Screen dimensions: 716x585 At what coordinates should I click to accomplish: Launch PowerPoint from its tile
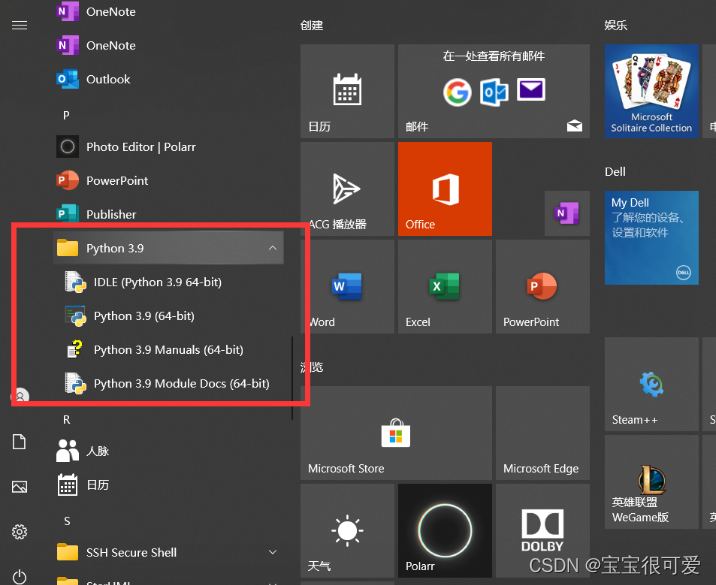coord(542,286)
